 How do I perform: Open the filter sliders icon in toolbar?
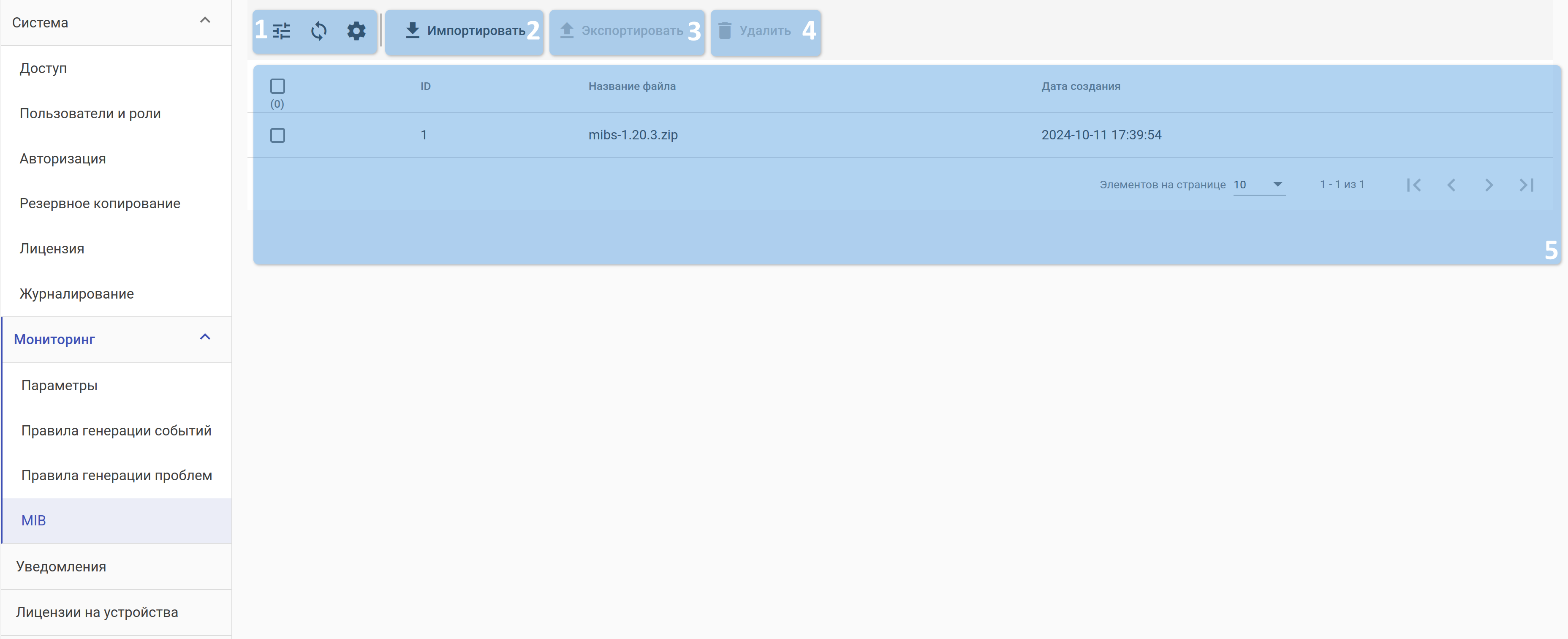point(281,30)
